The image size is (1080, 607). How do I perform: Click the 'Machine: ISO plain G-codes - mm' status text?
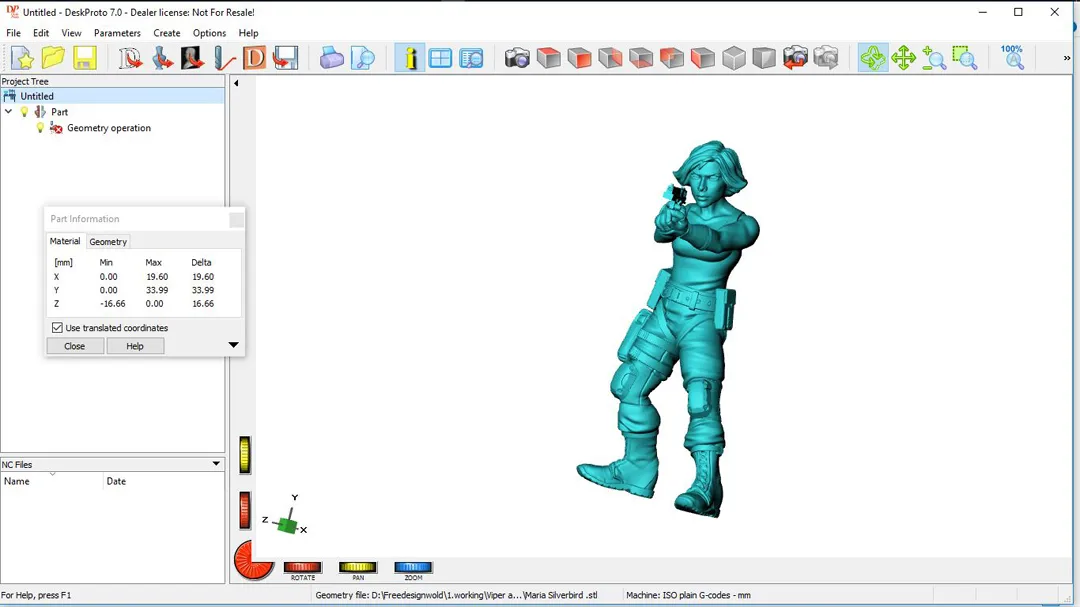pos(688,595)
